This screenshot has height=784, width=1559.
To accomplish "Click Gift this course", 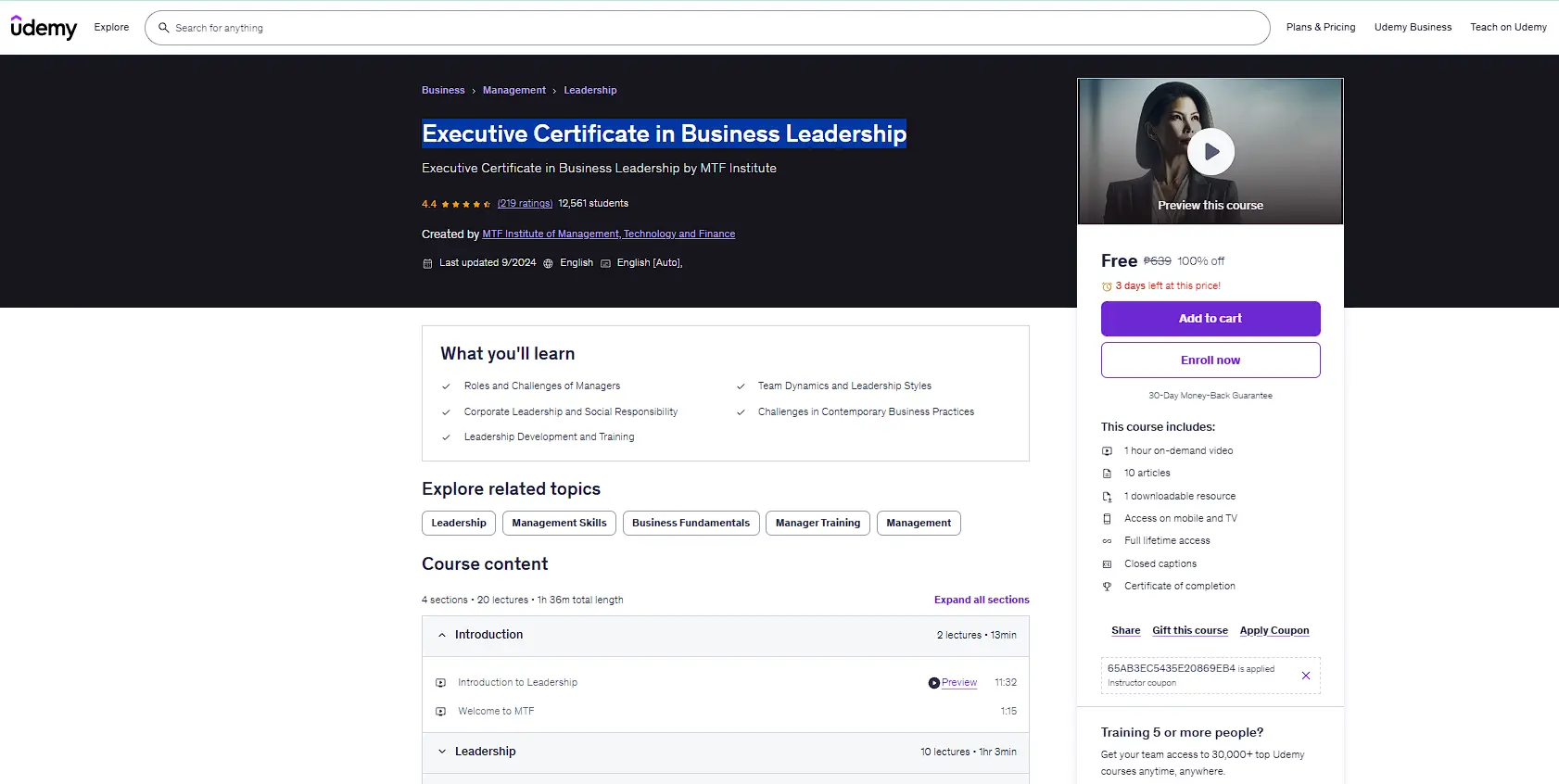I will [1190, 631].
